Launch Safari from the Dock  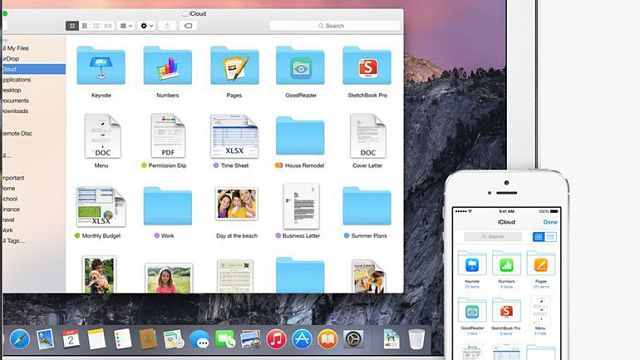point(20,339)
